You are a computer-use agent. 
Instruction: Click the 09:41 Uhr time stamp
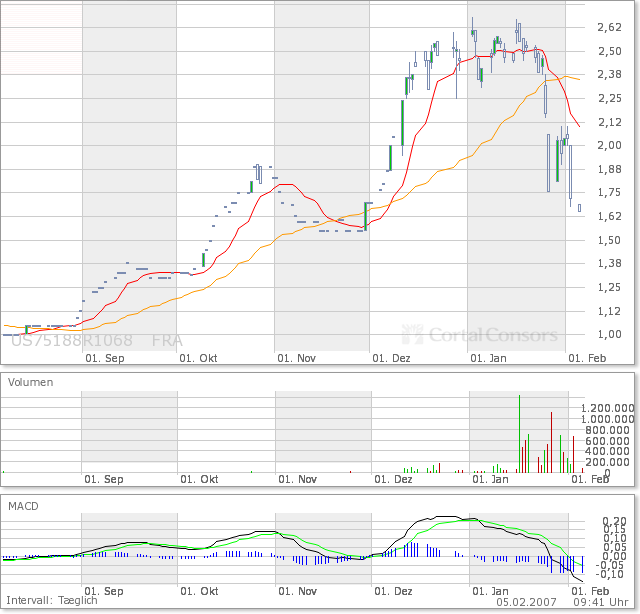coord(601,602)
